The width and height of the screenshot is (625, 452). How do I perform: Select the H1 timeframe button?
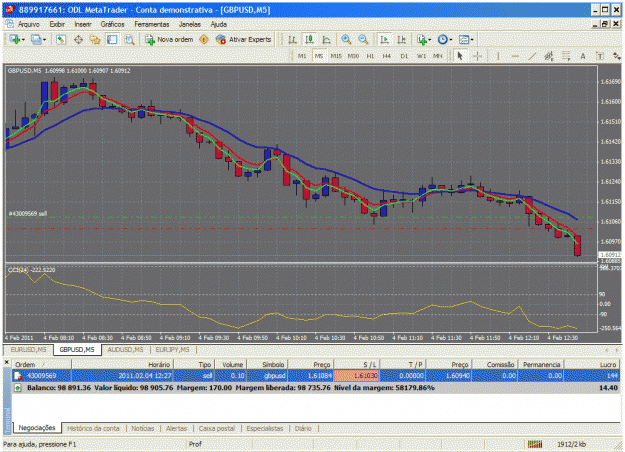click(x=370, y=56)
